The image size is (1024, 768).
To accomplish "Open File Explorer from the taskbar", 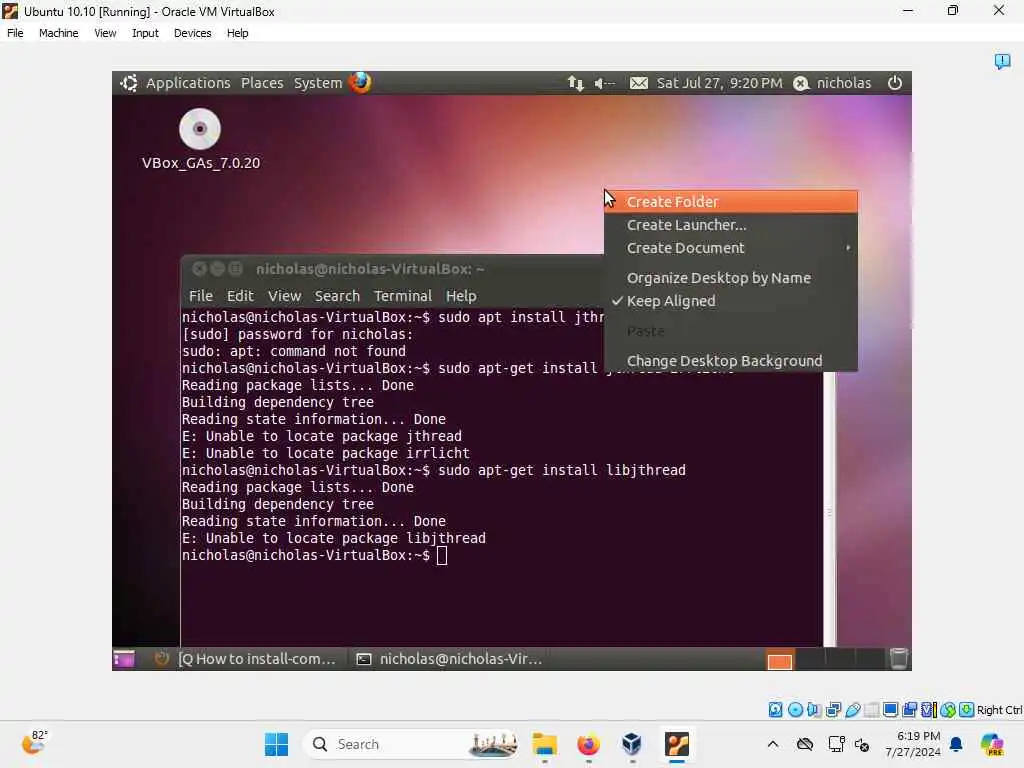I will (x=544, y=744).
